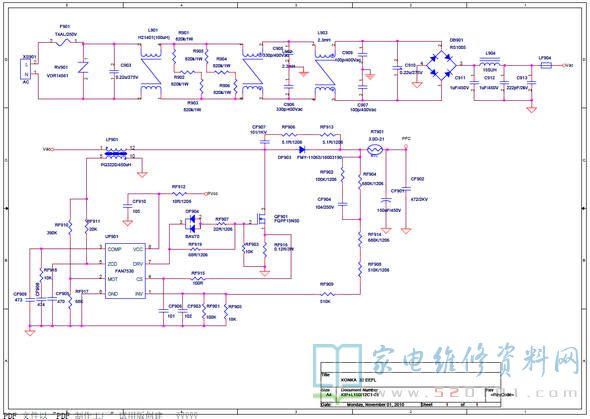This screenshot has height=419, width=590.
Task: Click the UF901 FAN7530 IC body
Action: click(x=125, y=271)
